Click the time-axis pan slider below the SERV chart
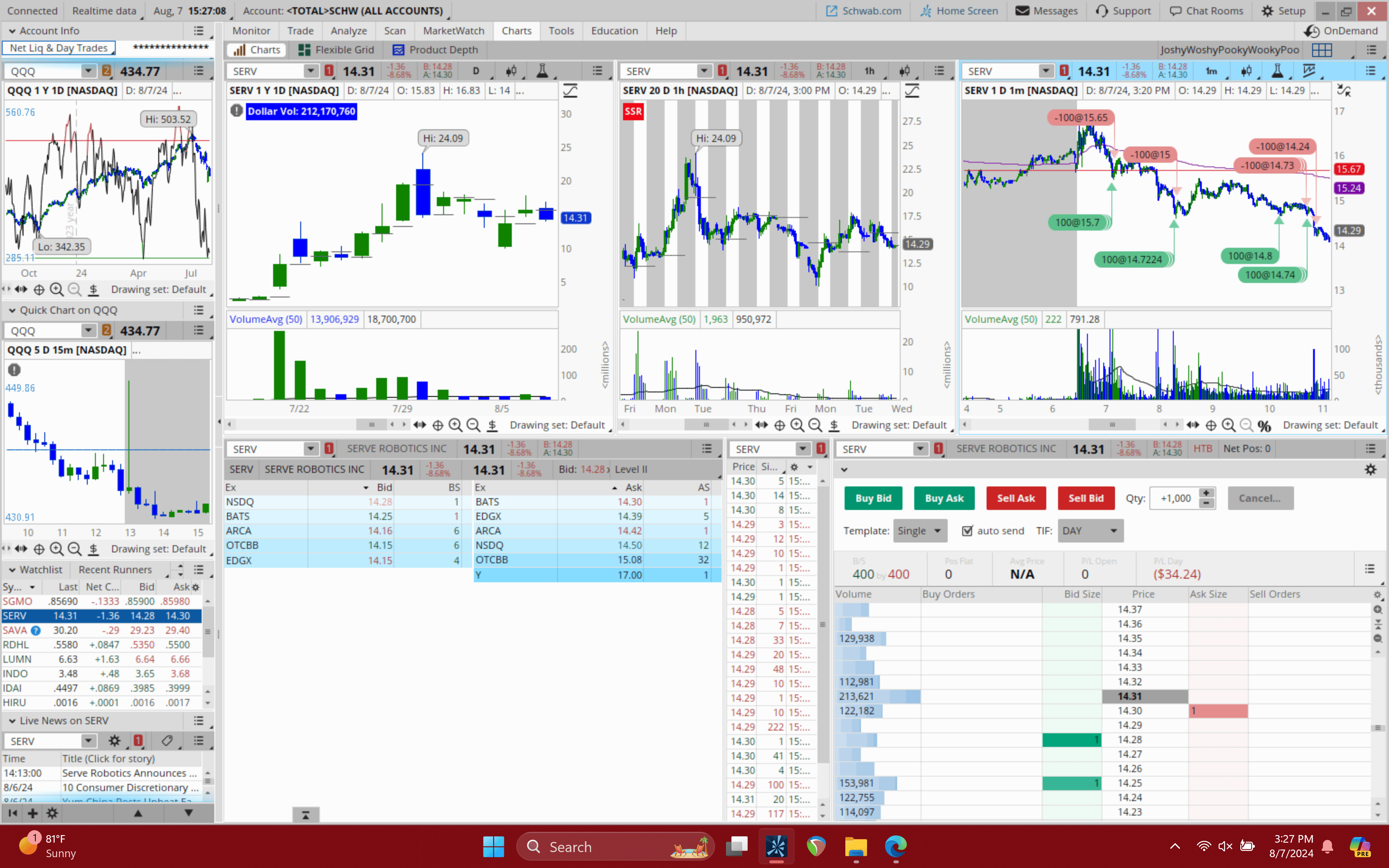The width and height of the screenshot is (1389, 868). coord(372,424)
